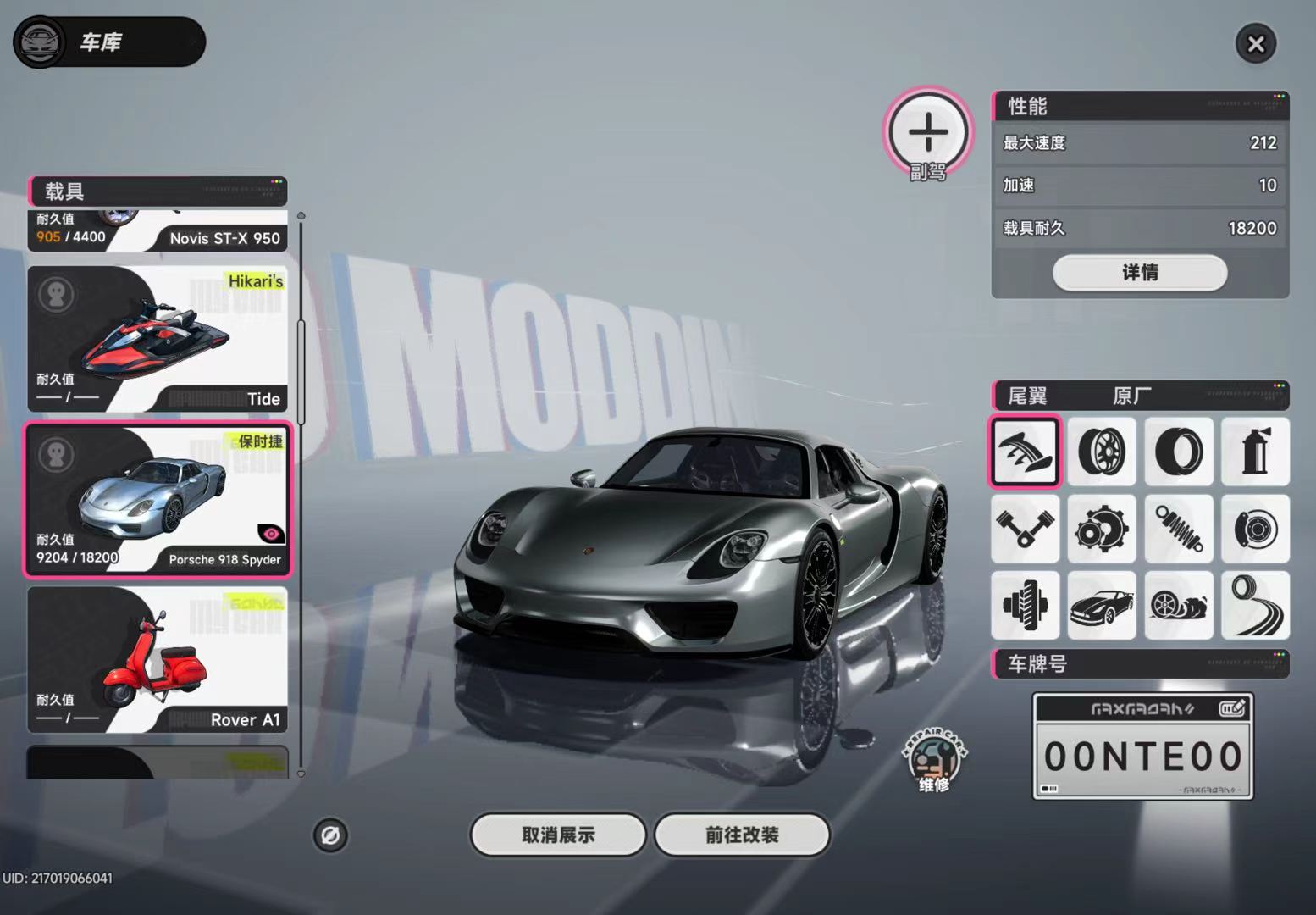Open 详情 performance details
The width and height of the screenshot is (1316, 915).
[x=1140, y=273]
